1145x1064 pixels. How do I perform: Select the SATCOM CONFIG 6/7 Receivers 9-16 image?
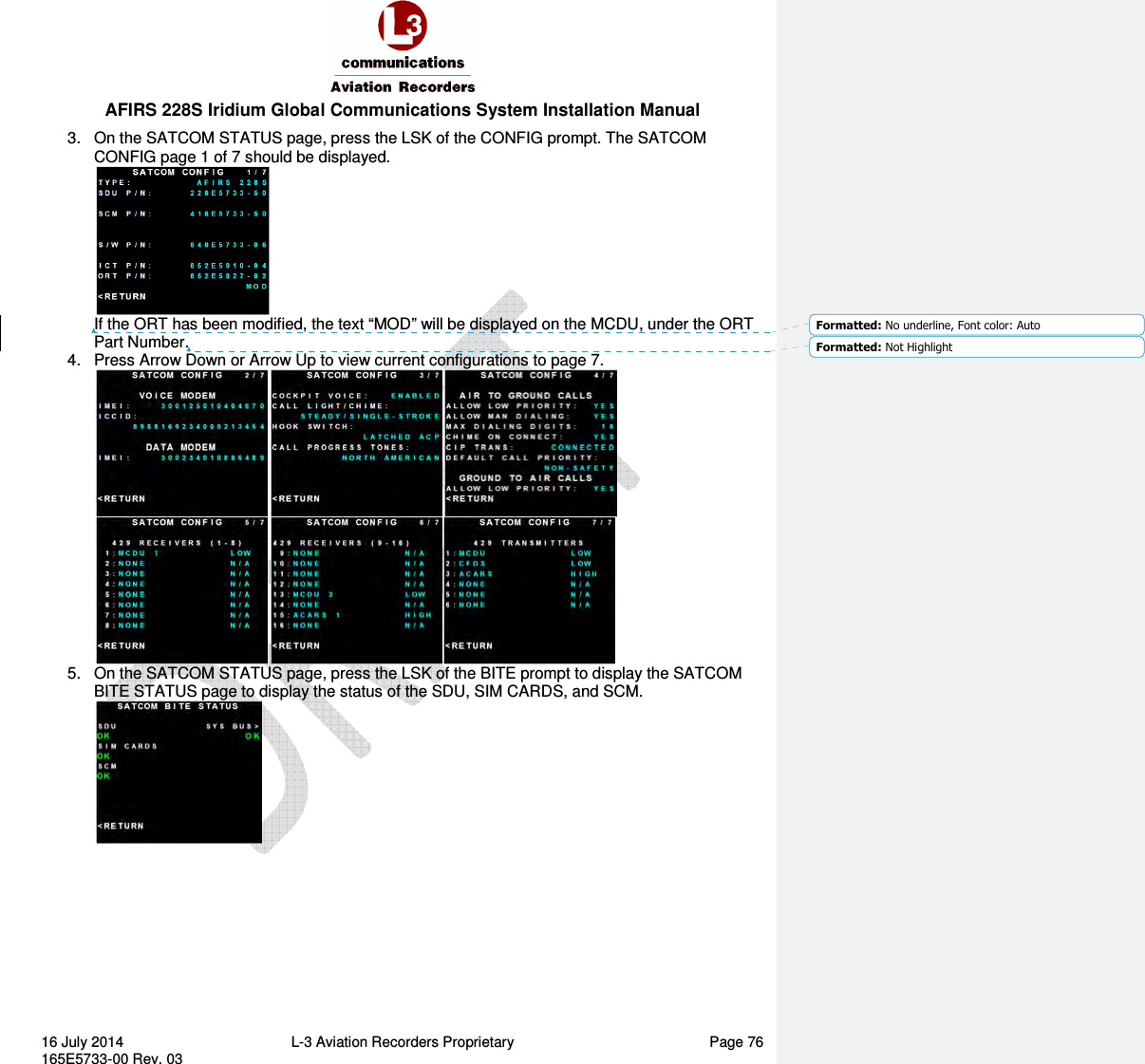357,590
